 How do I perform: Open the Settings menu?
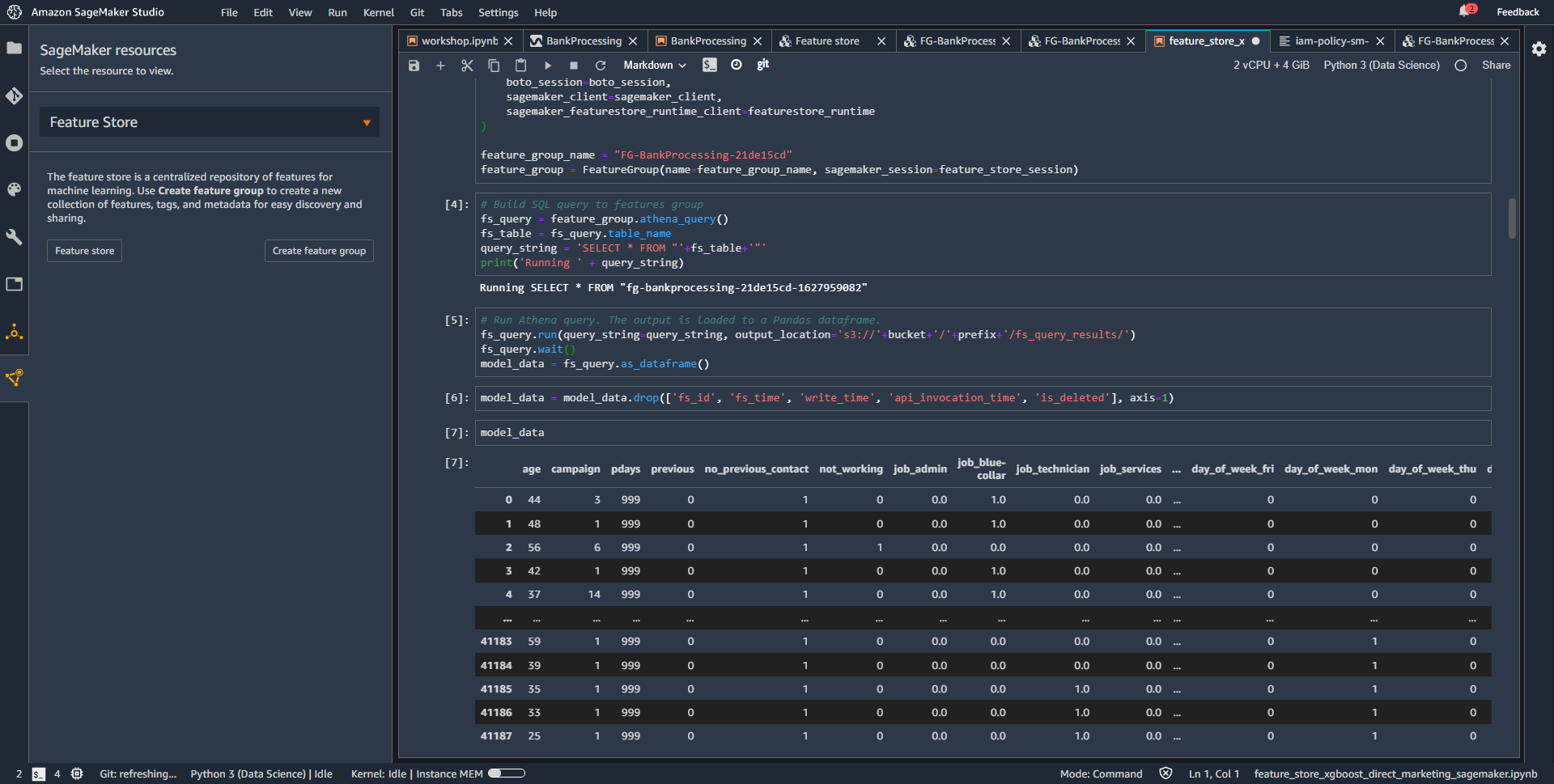498,12
